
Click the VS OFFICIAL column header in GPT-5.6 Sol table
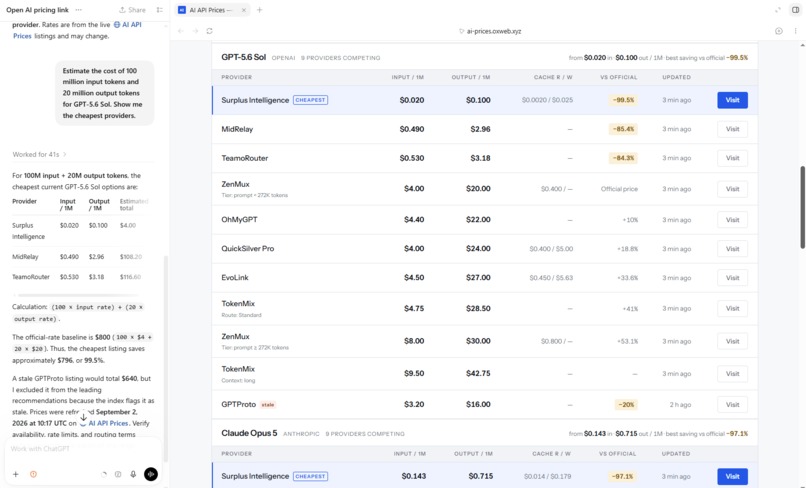click(x=618, y=77)
